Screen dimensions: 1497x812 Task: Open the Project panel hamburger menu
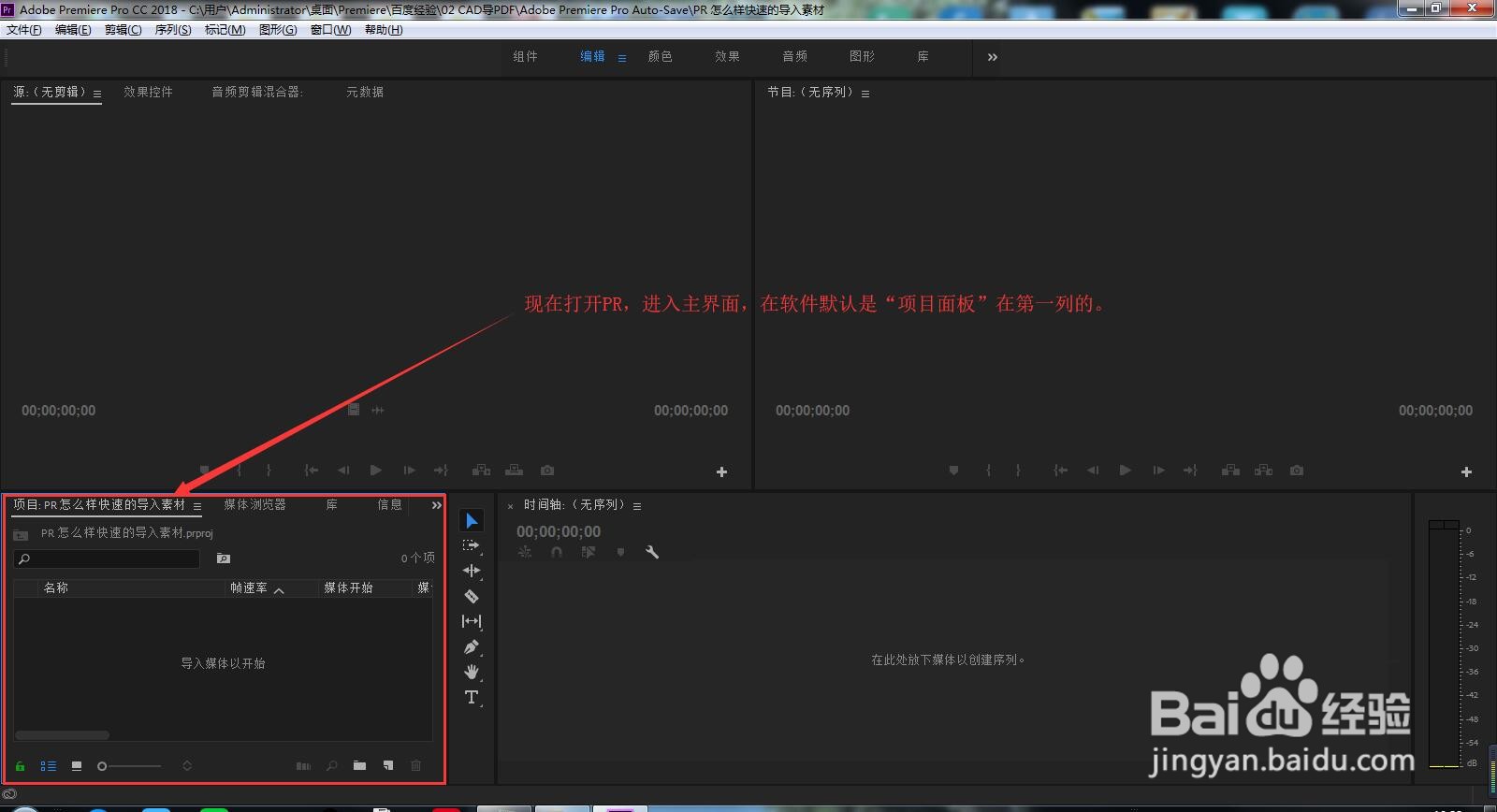coord(197,506)
